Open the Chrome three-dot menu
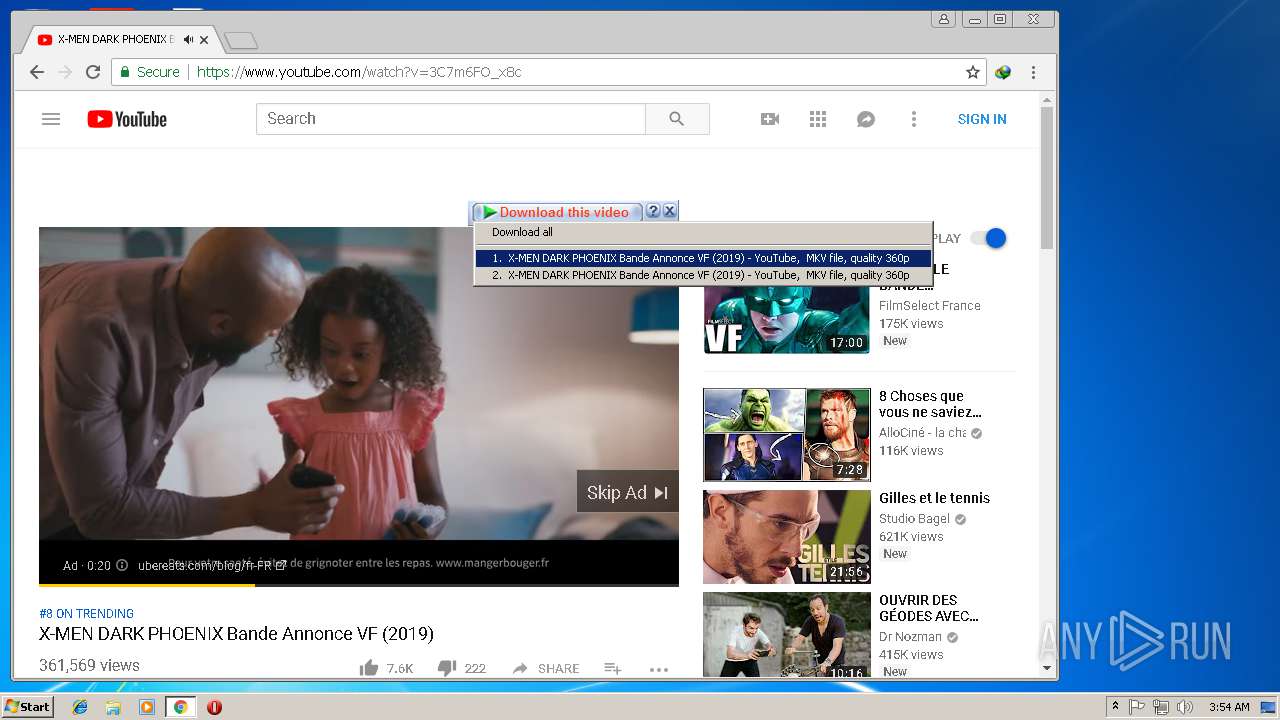The height and width of the screenshot is (720, 1280). [x=1033, y=72]
